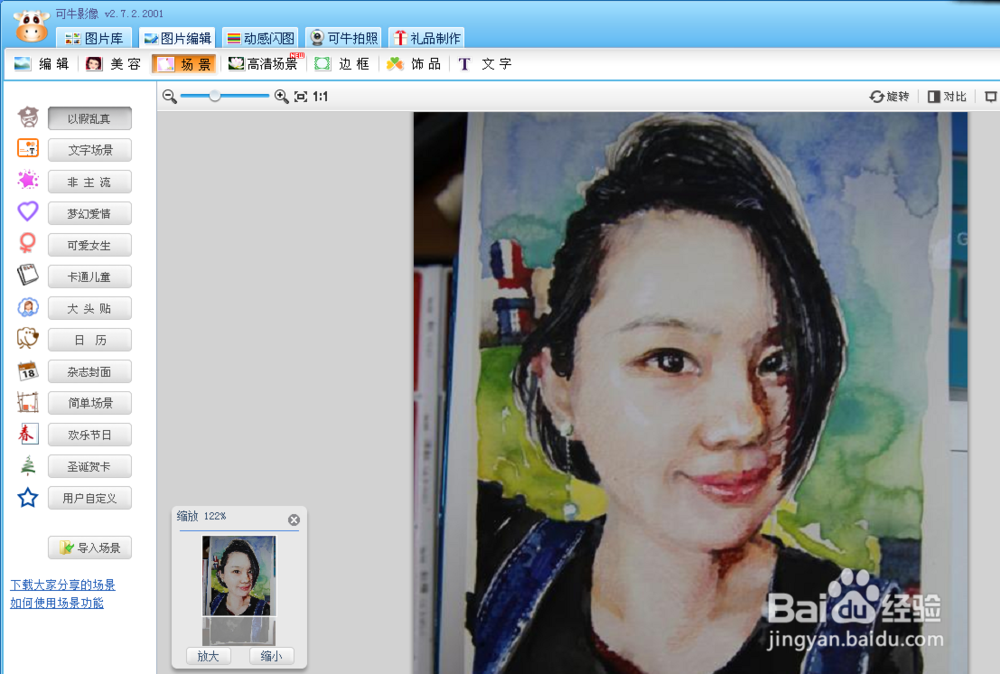1000x674 pixels.
Task: Click the orange text-frame icon beside 文字场景
Action: 28,149
